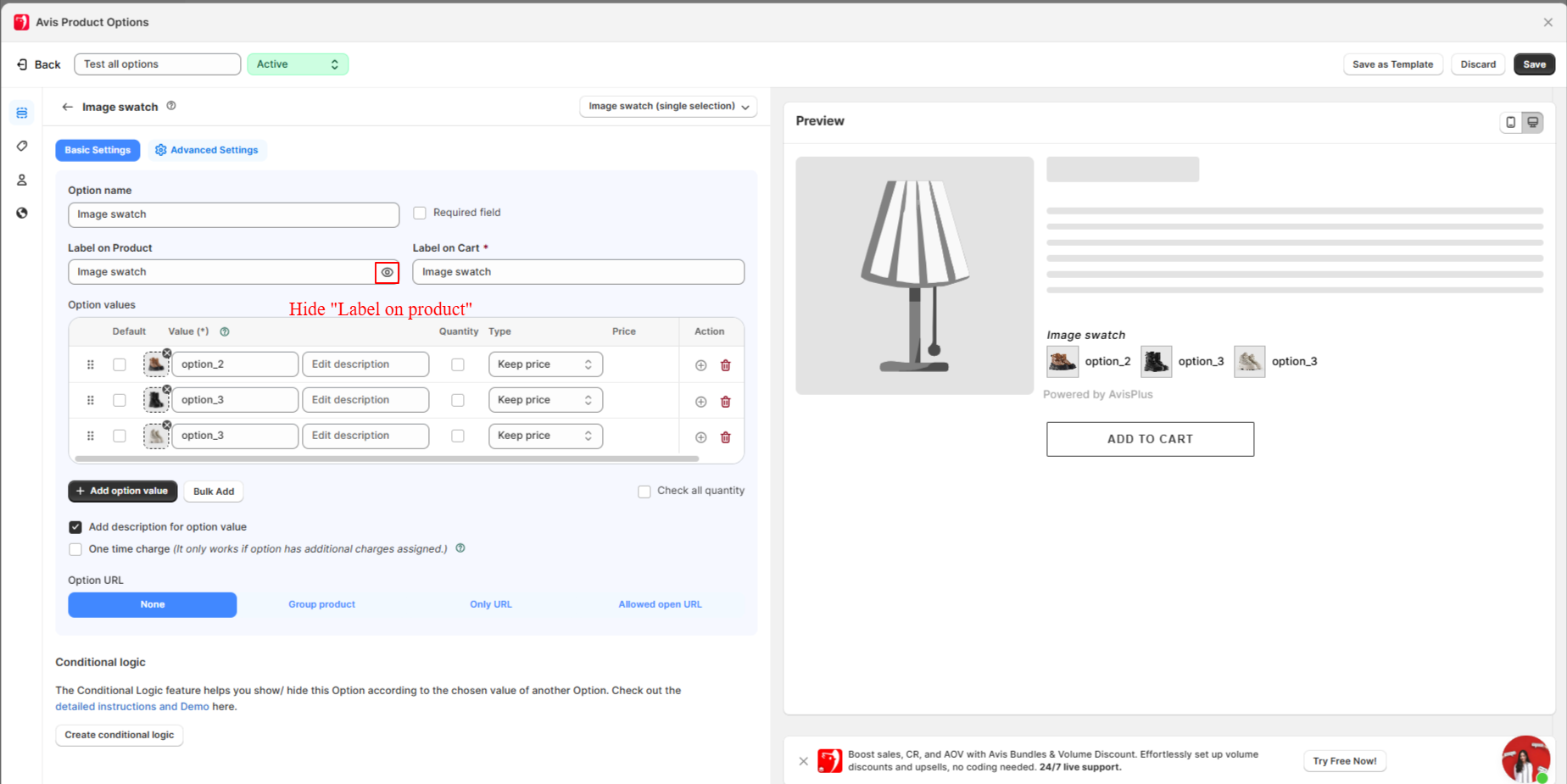Open the user icon in left sidebar
The image size is (1567, 784).
coord(22,180)
